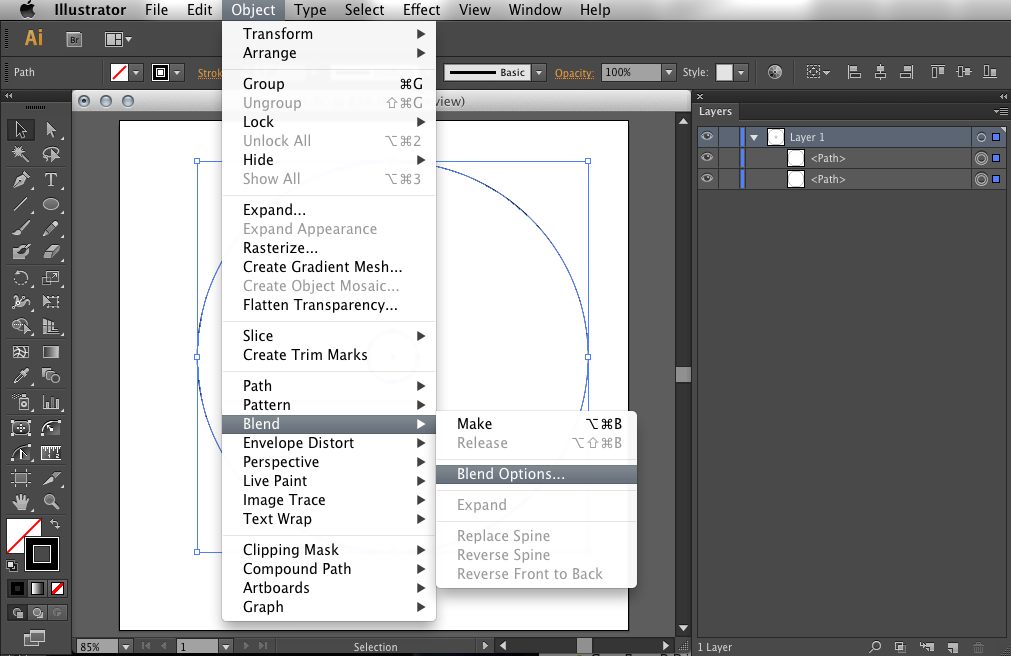
Task: Select the Scale tool
Action: pos(51,278)
